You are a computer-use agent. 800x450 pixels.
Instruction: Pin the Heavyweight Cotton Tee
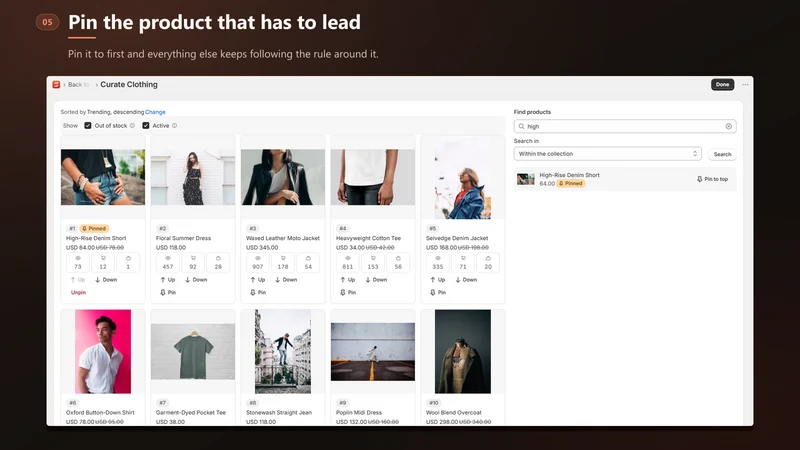tap(348, 292)
